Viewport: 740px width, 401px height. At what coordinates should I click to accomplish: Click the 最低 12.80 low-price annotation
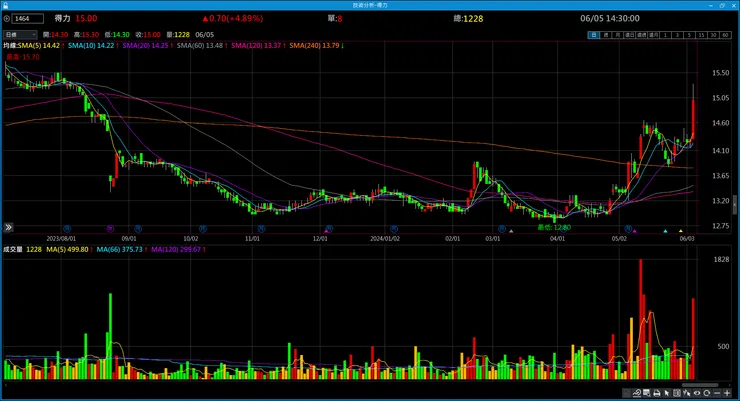[x=554, y=227]
